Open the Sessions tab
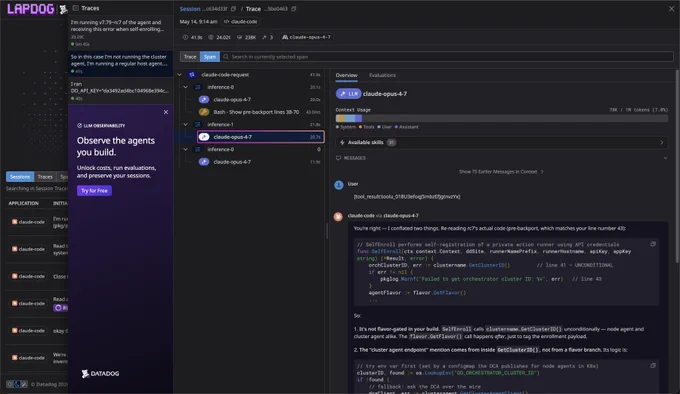The width and height of the screenshot is (680, 394). (20, 177)
